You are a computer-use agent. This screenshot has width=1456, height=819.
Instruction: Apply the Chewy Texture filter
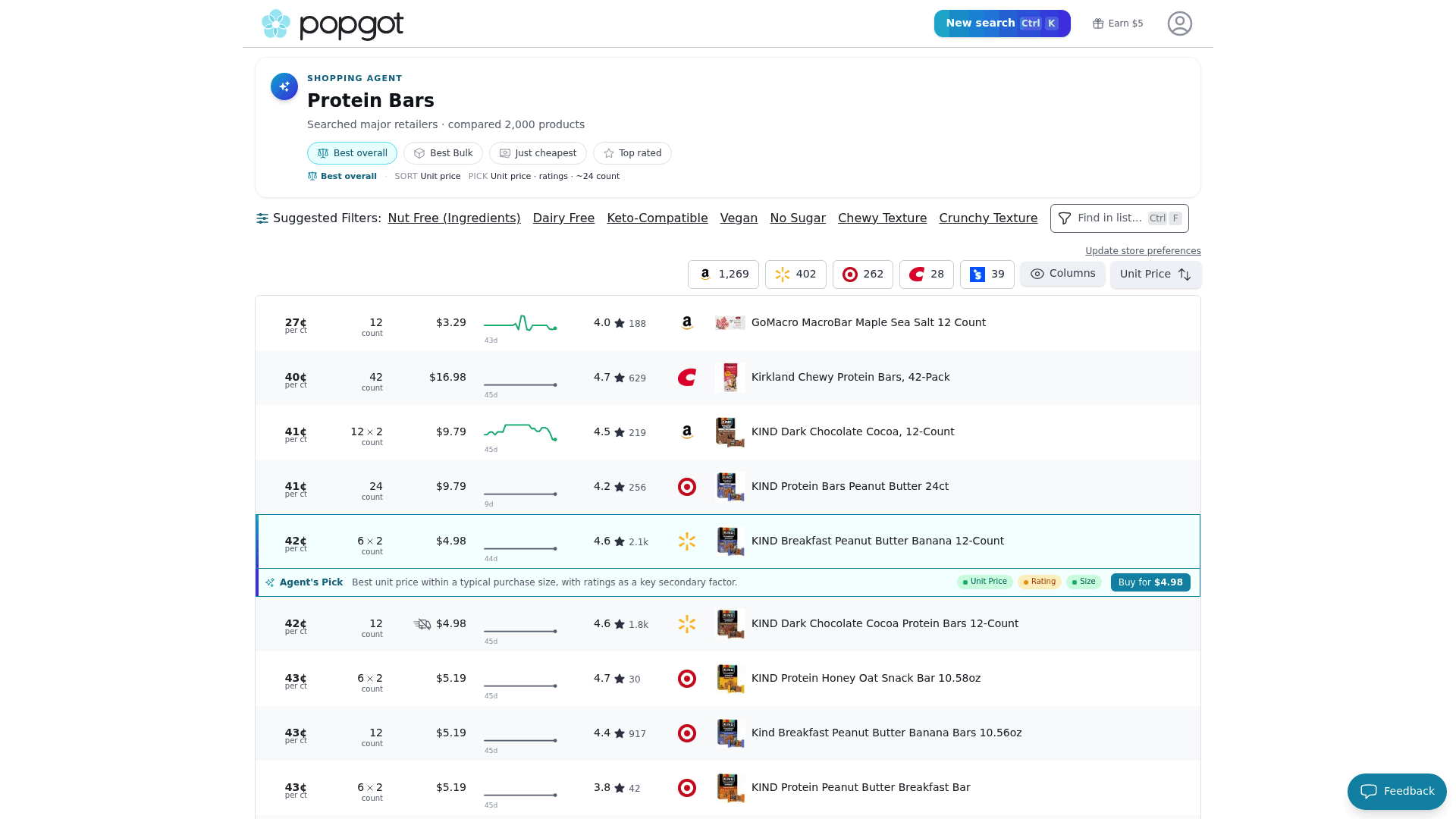(x=882, y=218)
